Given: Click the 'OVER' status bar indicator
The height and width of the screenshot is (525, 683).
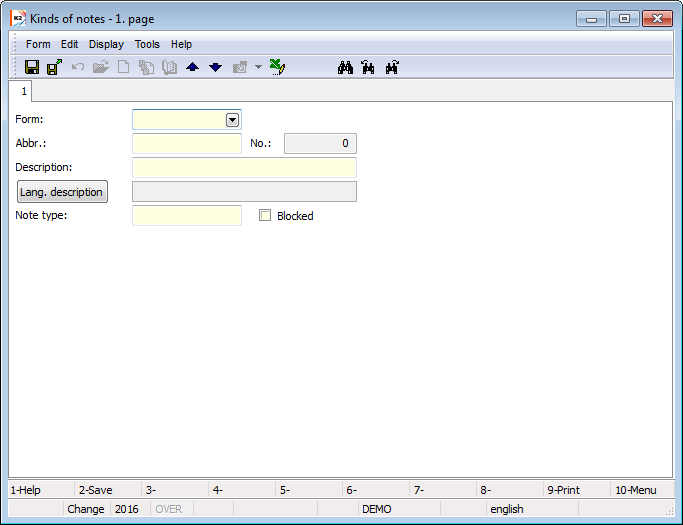Looking at the screenshot, I should click(x=172, y=509).
